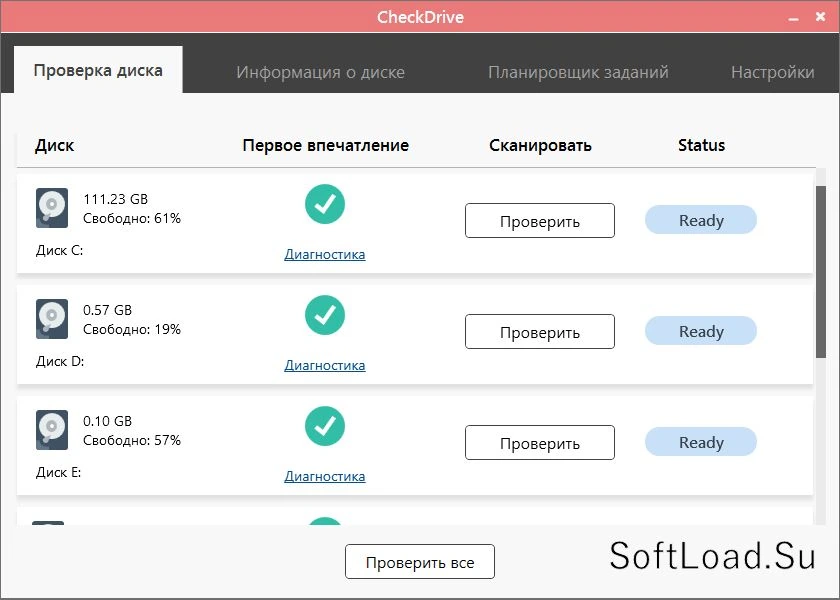Click Проверить button for Диск C:
Screen dimensions: 840x600
[539, 221]
